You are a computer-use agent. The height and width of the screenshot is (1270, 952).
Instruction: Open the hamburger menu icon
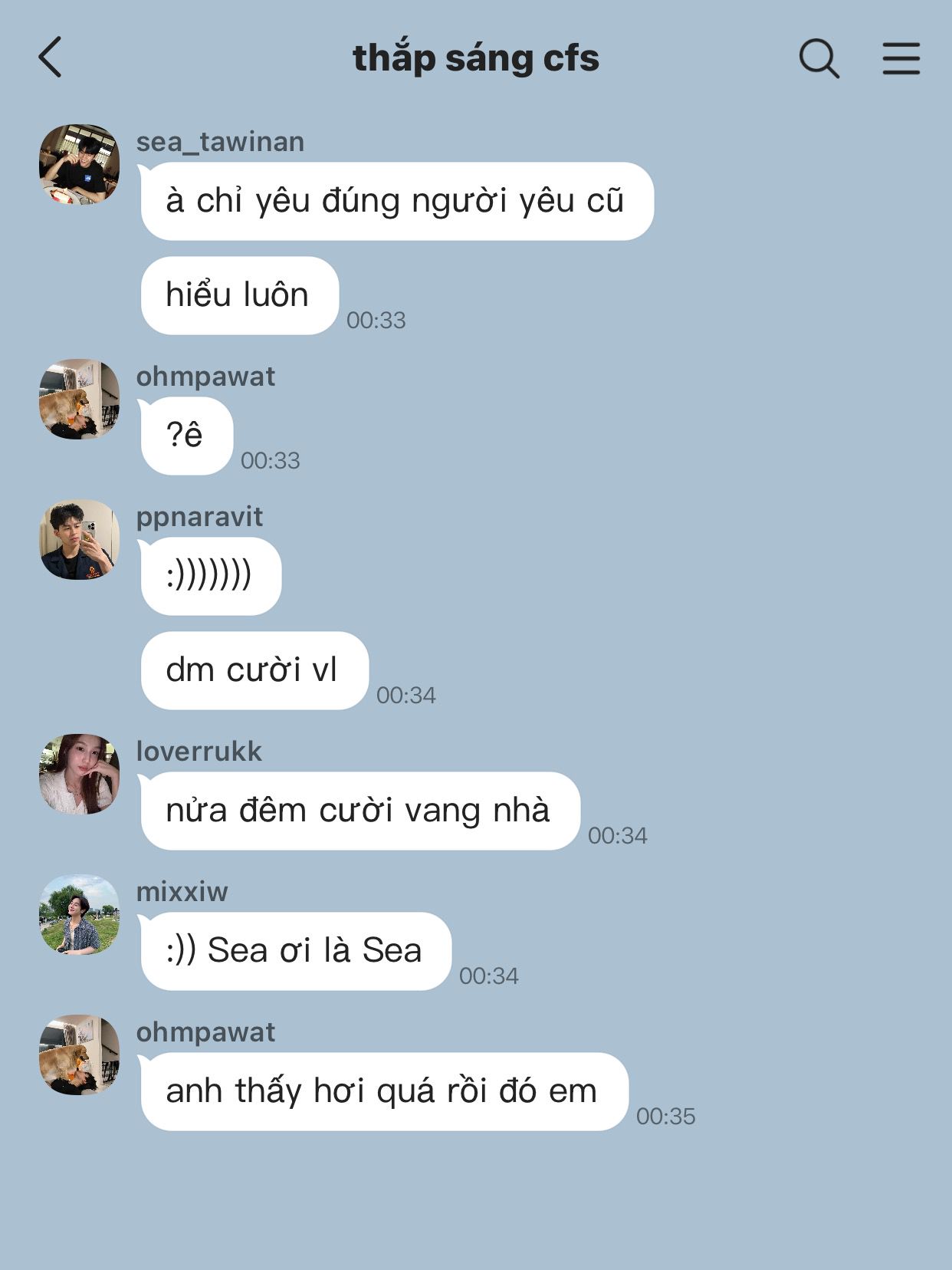tap(901, 58)
